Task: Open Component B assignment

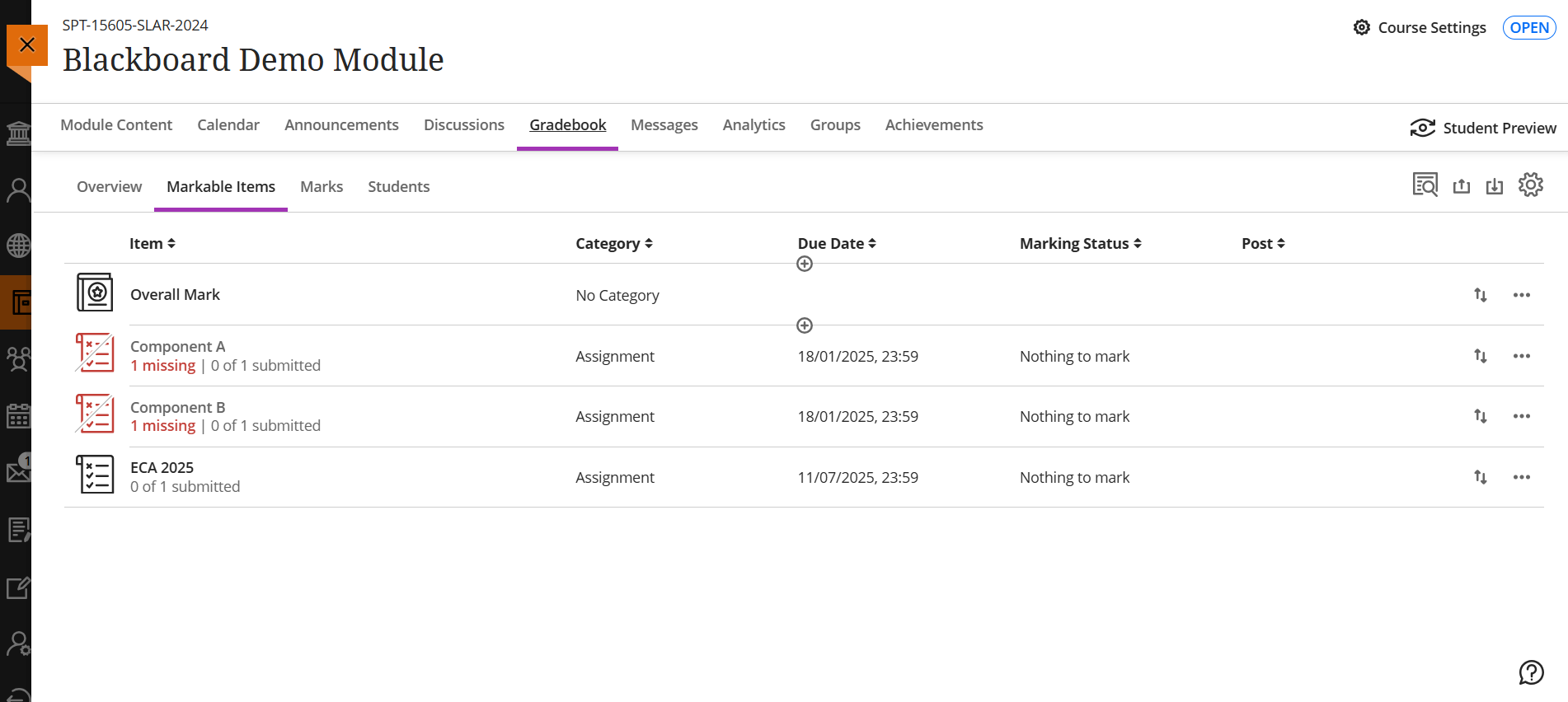Action: click(x=177, y=407)
